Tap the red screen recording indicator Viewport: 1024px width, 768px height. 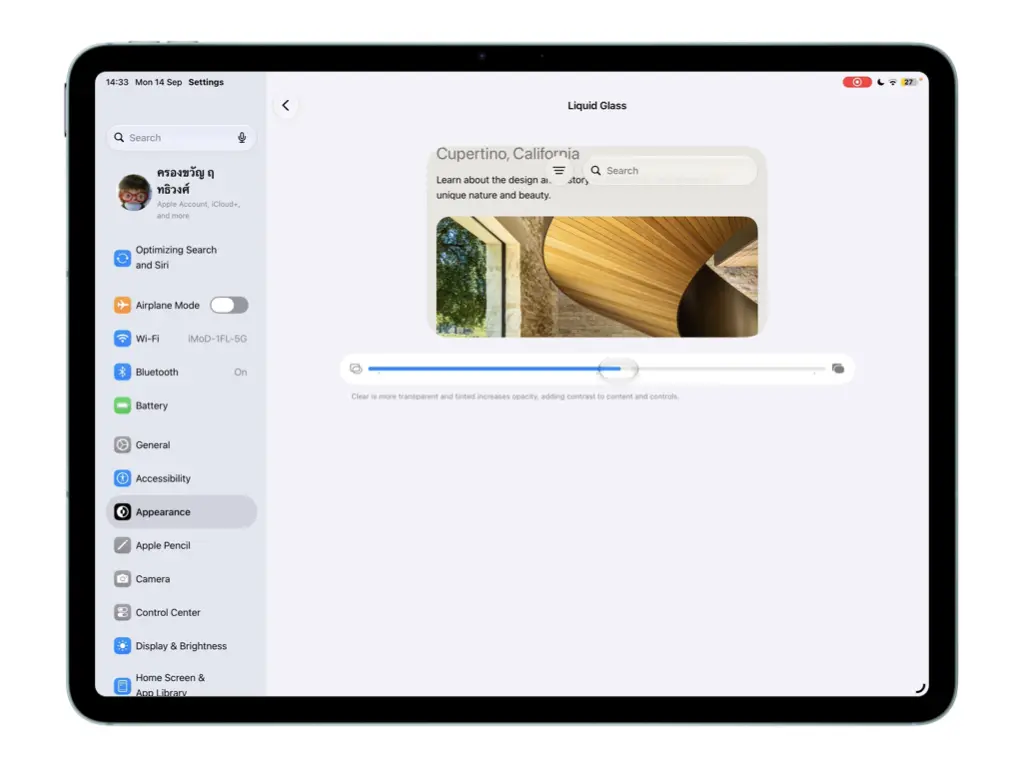tap(857, 82)
